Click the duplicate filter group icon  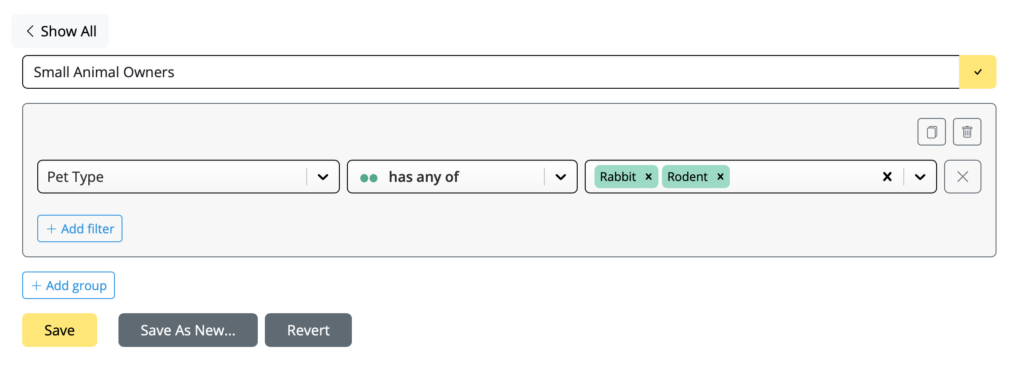pos(932,132)
